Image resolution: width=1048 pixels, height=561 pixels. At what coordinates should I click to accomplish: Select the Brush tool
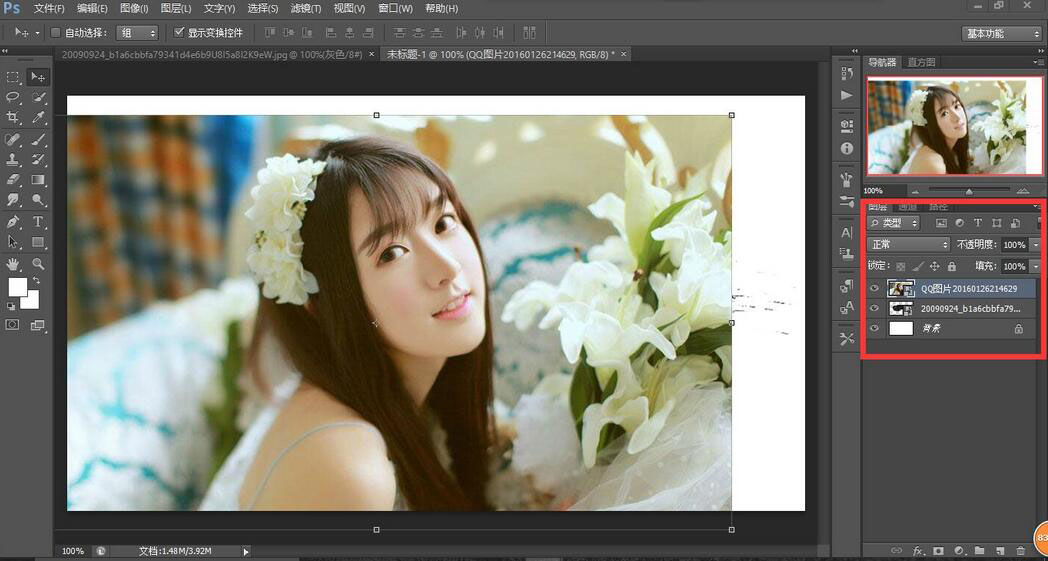(x=38, y=139)
